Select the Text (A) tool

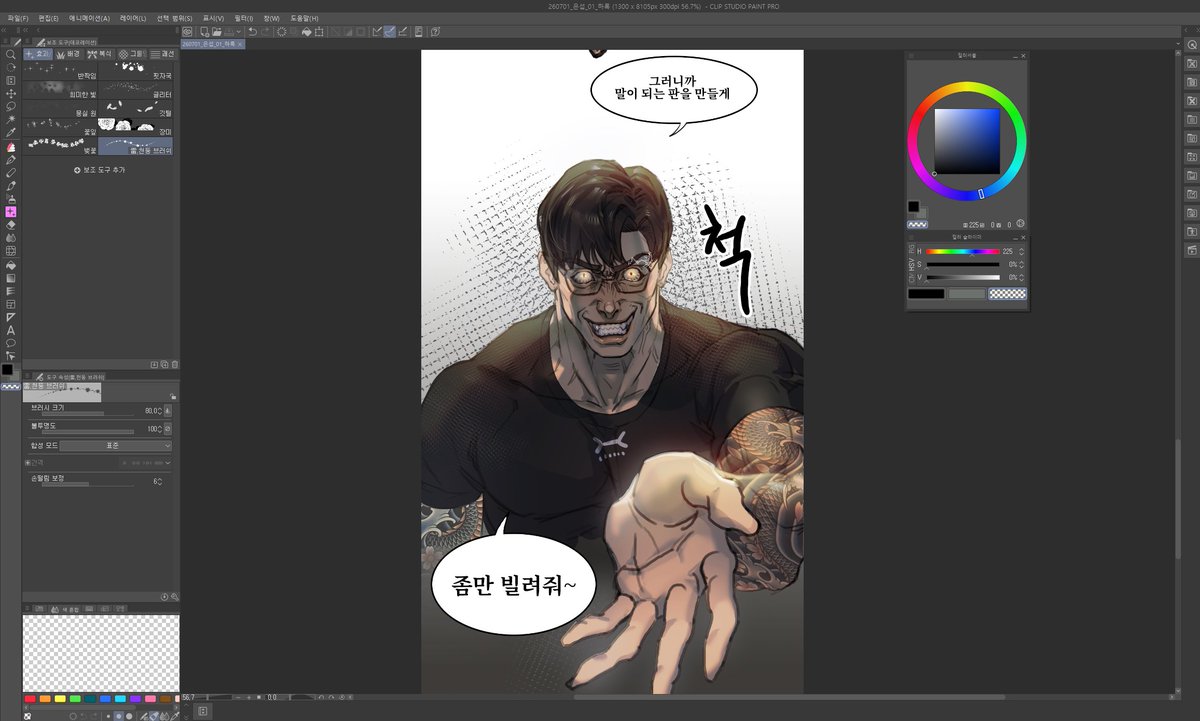(11, 330)
